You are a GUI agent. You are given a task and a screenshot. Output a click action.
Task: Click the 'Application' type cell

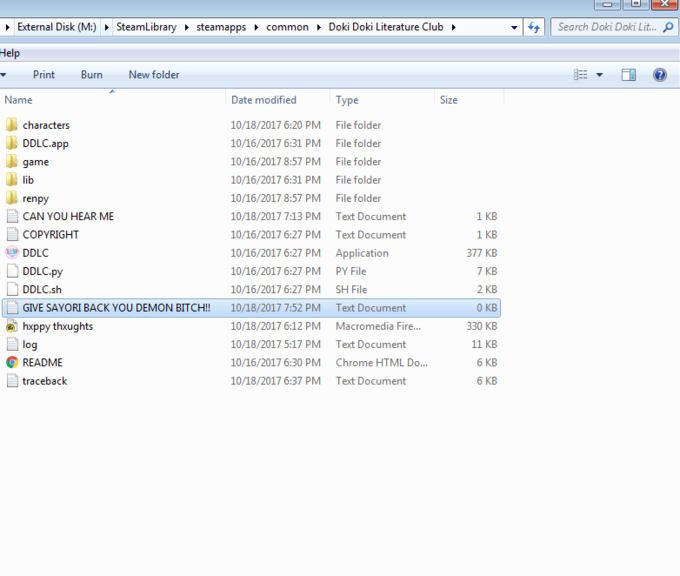point(362,253)
